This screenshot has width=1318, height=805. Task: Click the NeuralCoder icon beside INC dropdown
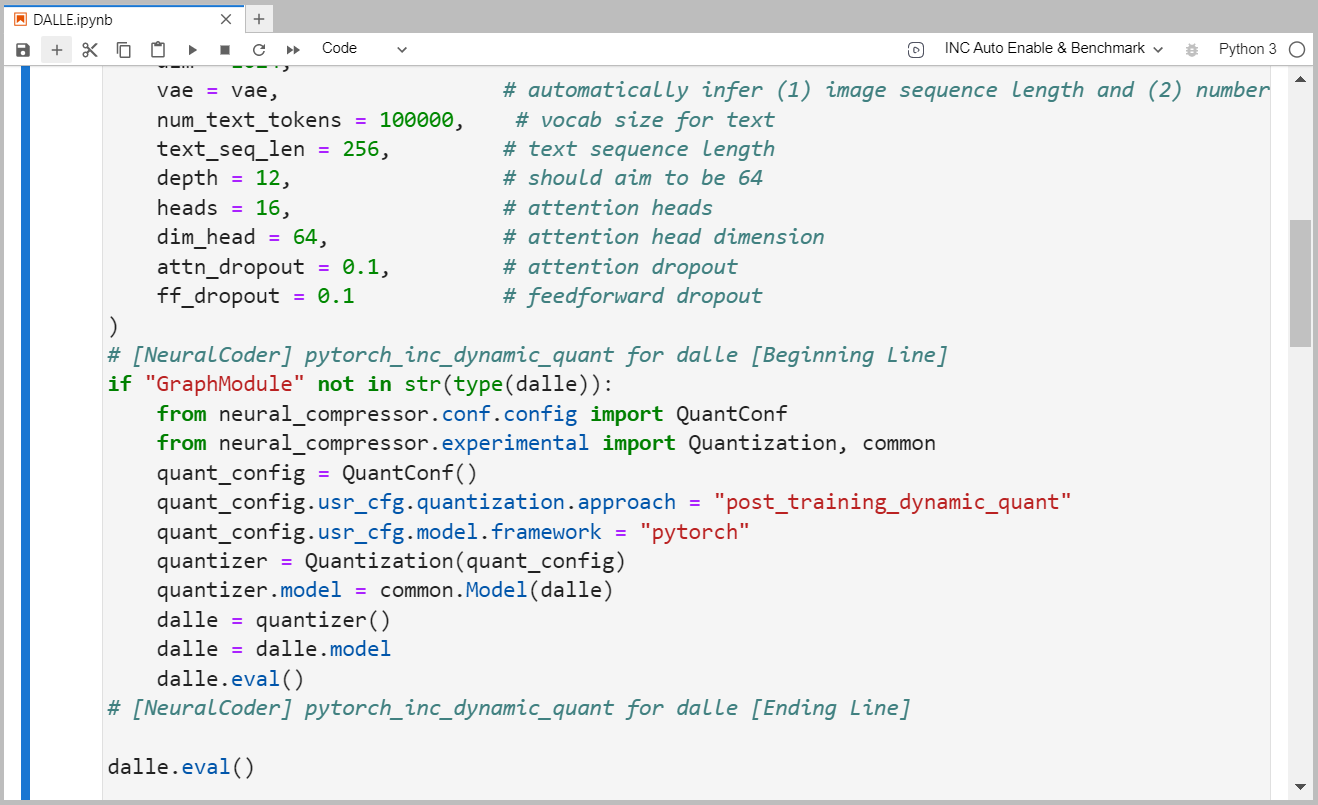pyautogui.click(x=916, y=49)
